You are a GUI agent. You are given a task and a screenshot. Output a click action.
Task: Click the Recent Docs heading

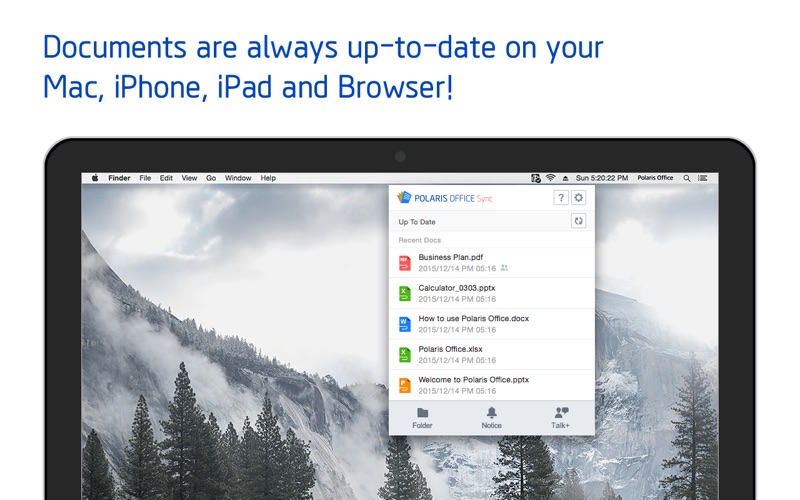(419, 240)
